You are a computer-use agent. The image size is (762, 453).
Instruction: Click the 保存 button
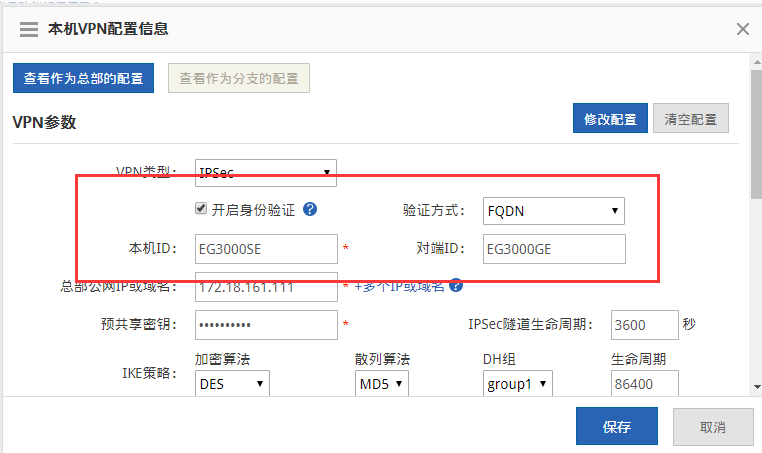617,427
